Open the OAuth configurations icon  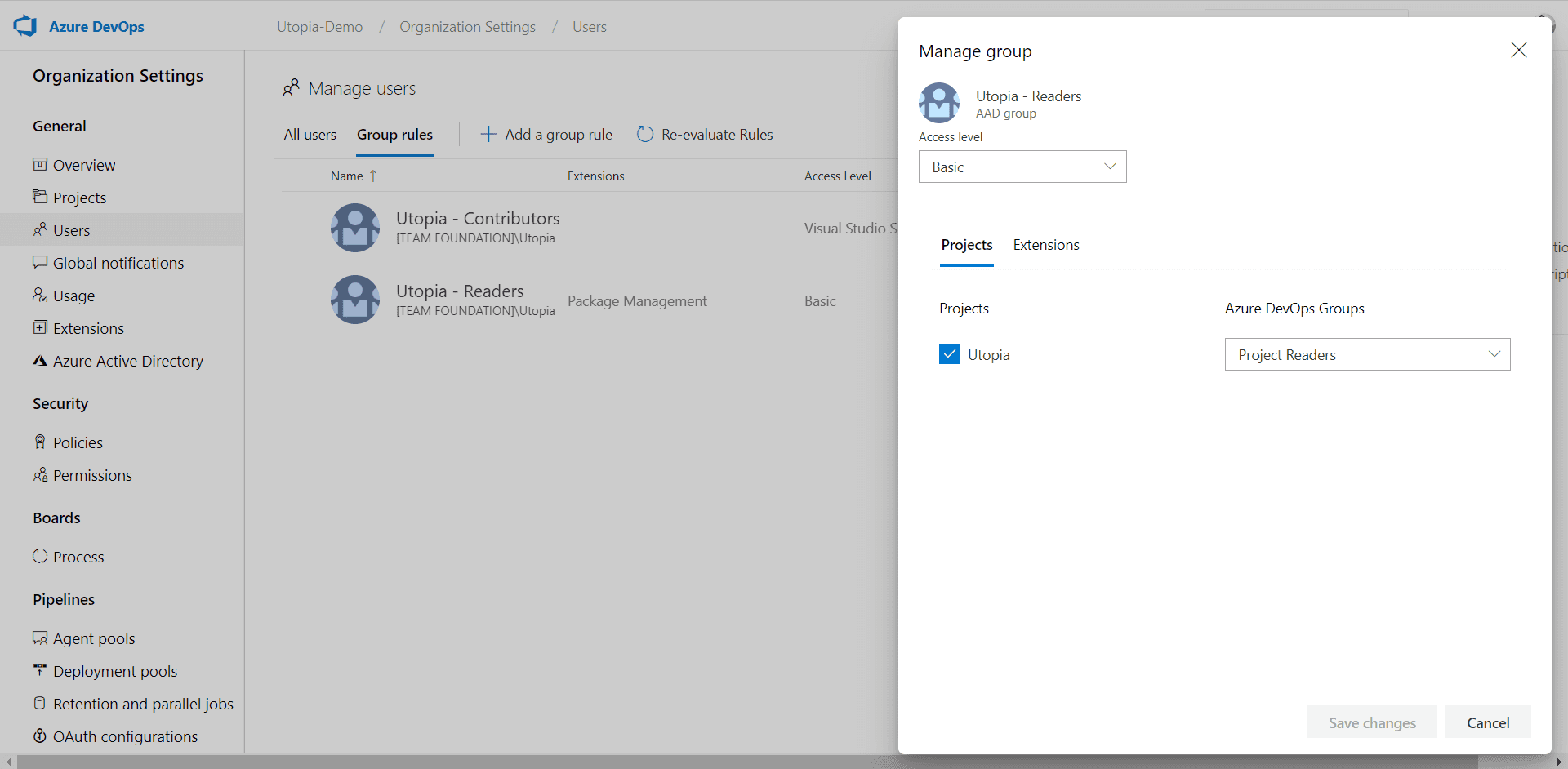point(40,736)
